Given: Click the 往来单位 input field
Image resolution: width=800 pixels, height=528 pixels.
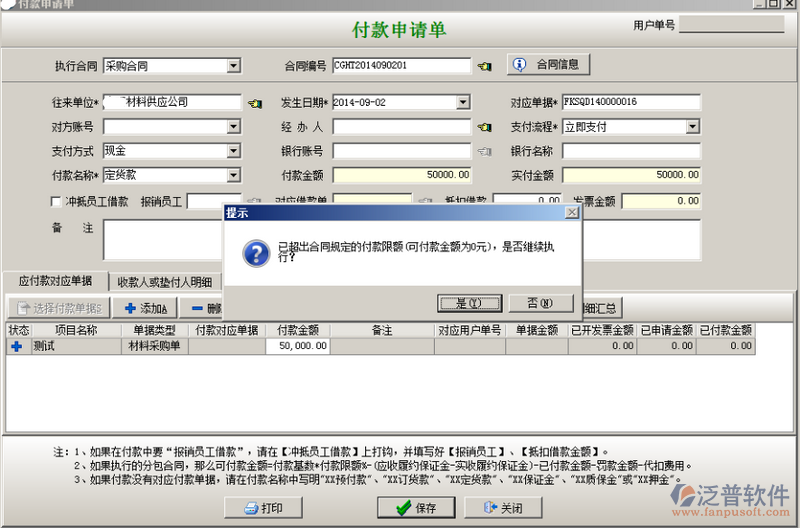Looking at the screenshot, I should 172,103.
